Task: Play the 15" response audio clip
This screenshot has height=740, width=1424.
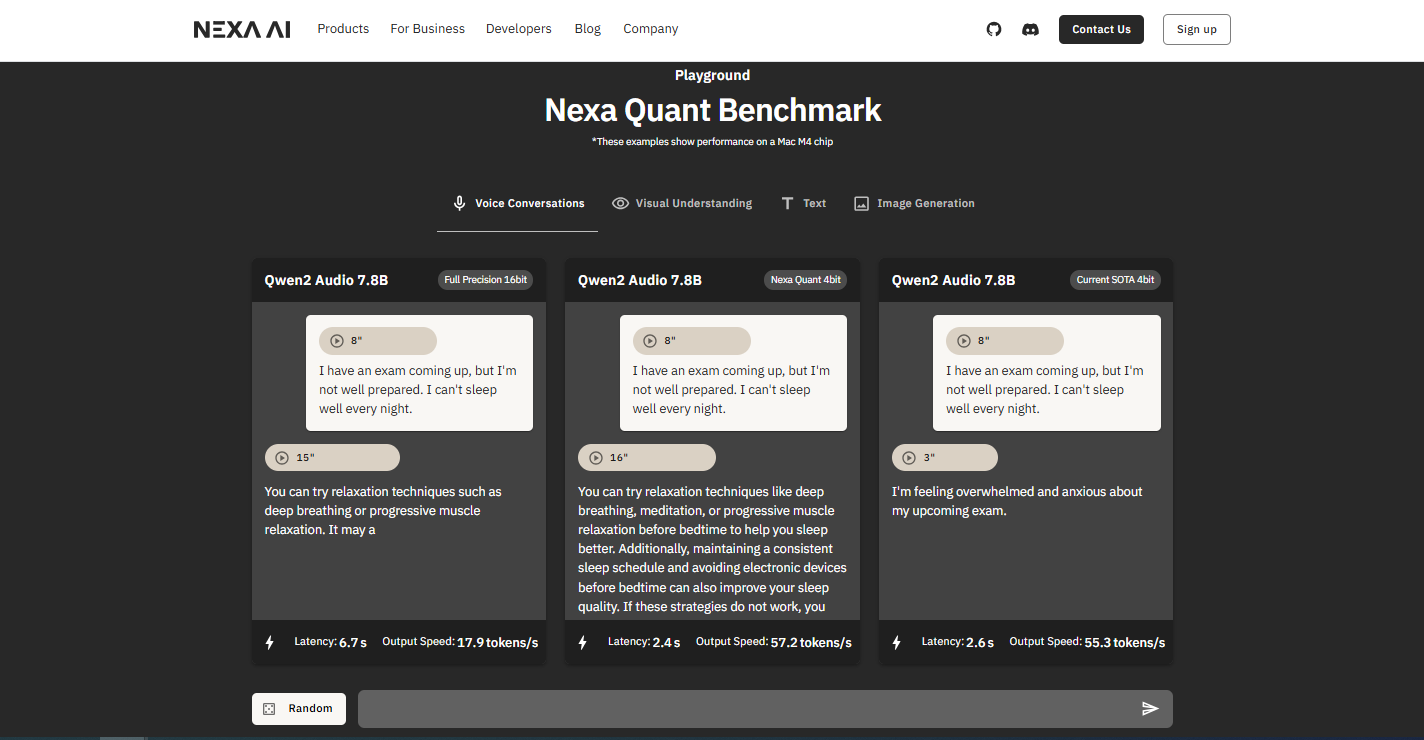Action: [x=283, y=458]
